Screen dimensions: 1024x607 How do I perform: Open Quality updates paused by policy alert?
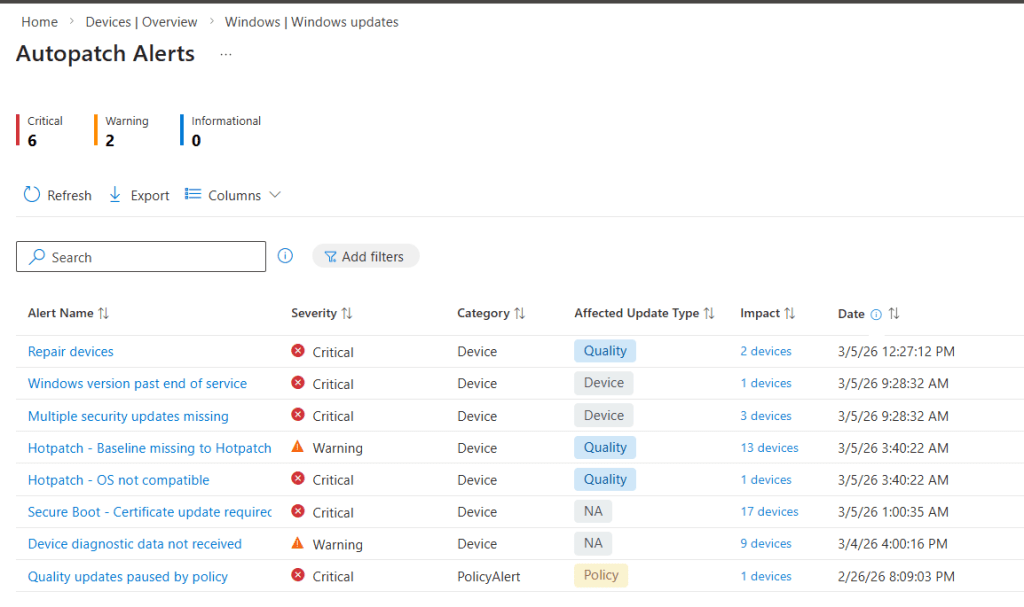point(128,577)
